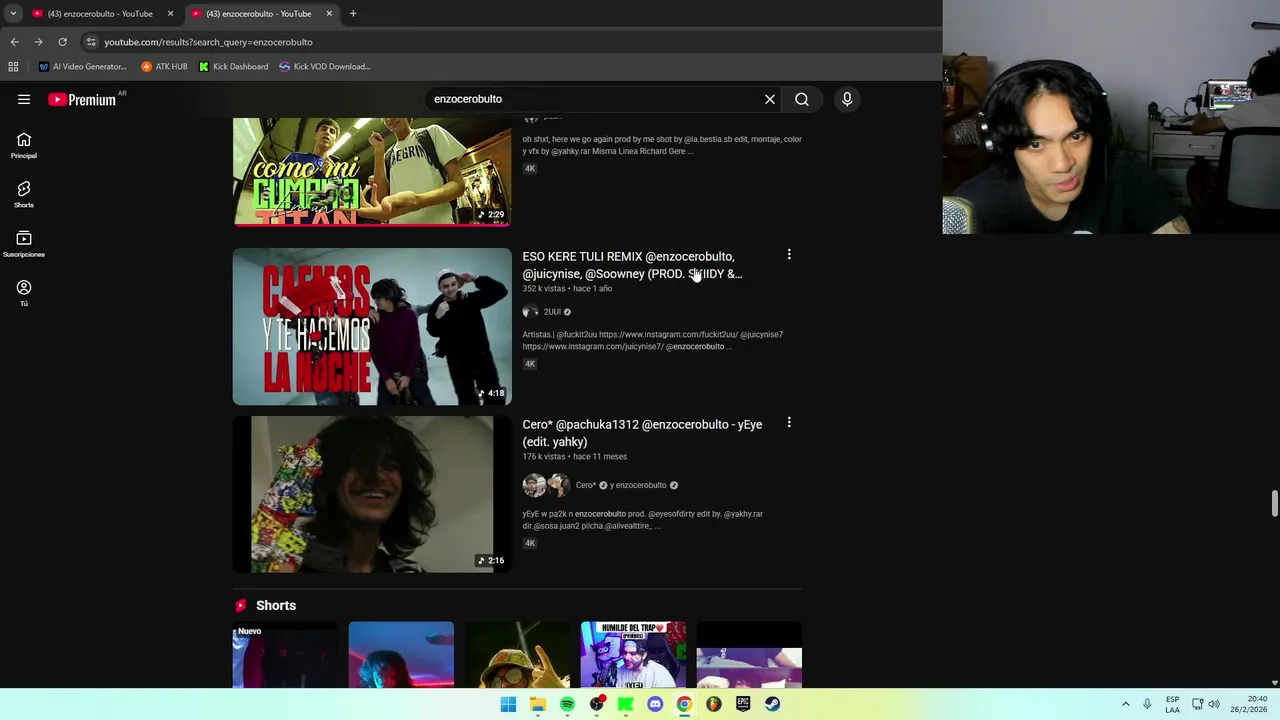Open Steam from the taskbar
This screenshot has width=1280, height=720.
[x=772, y=704]
